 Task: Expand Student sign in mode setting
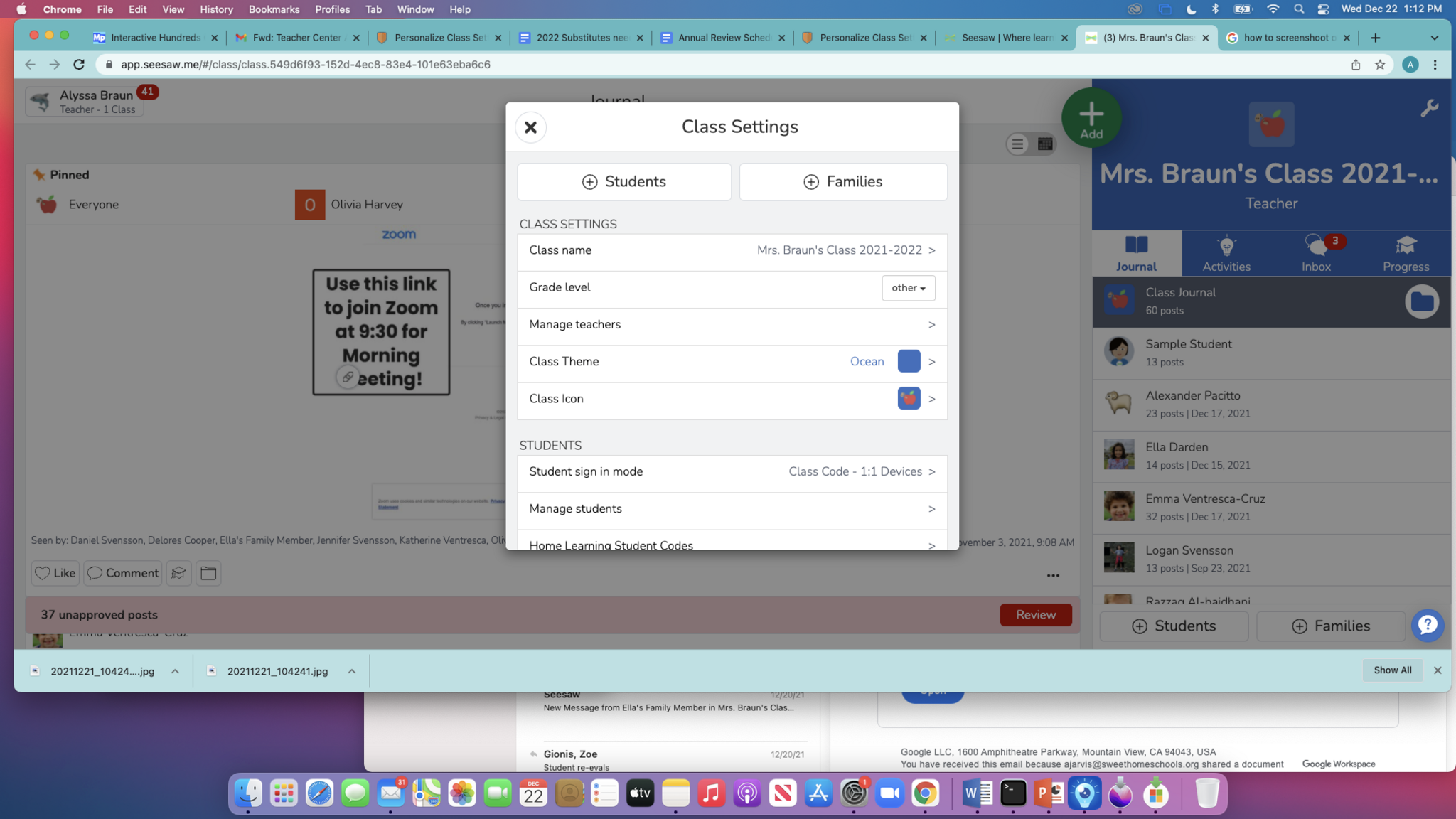pyautogui.click(x=732, y=472)
